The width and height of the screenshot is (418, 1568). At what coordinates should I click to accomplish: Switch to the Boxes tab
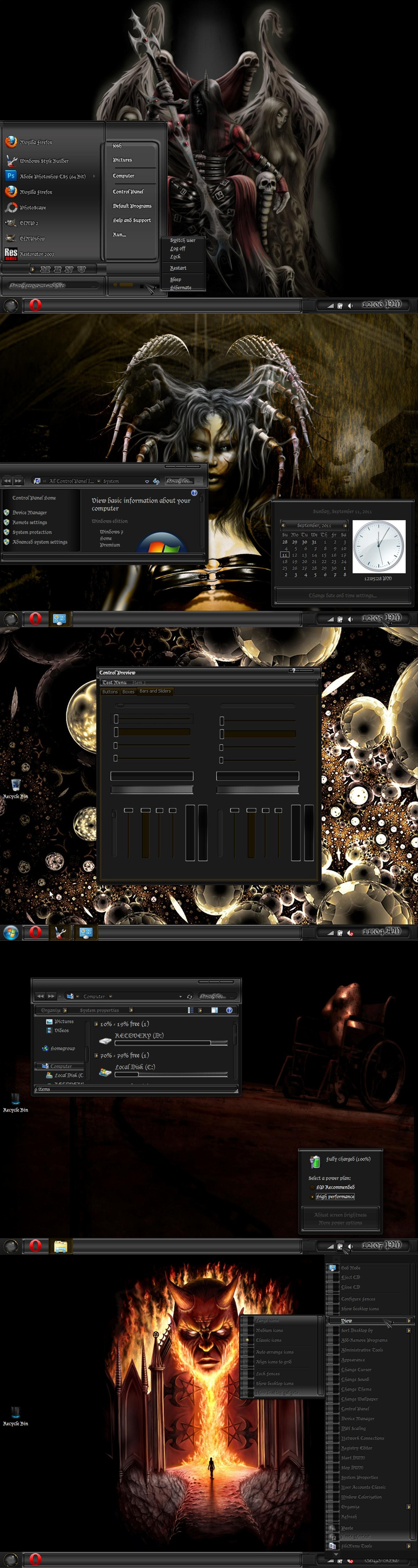point(128,691)
